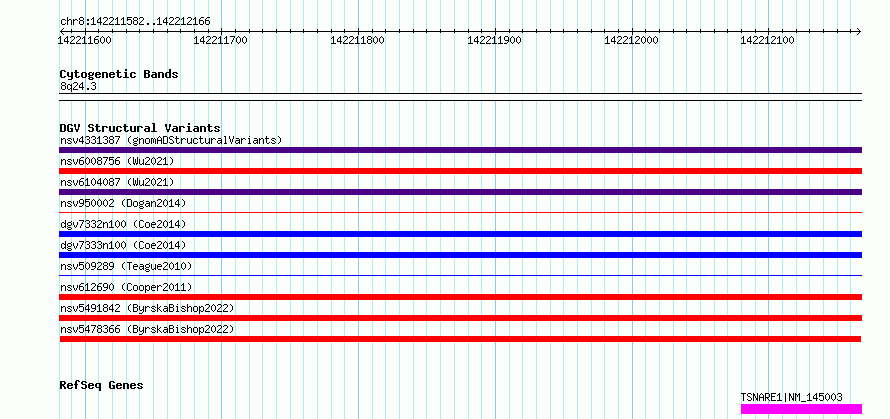
Task: Click ruler tick label 142211800
Action: pos(357,40)
